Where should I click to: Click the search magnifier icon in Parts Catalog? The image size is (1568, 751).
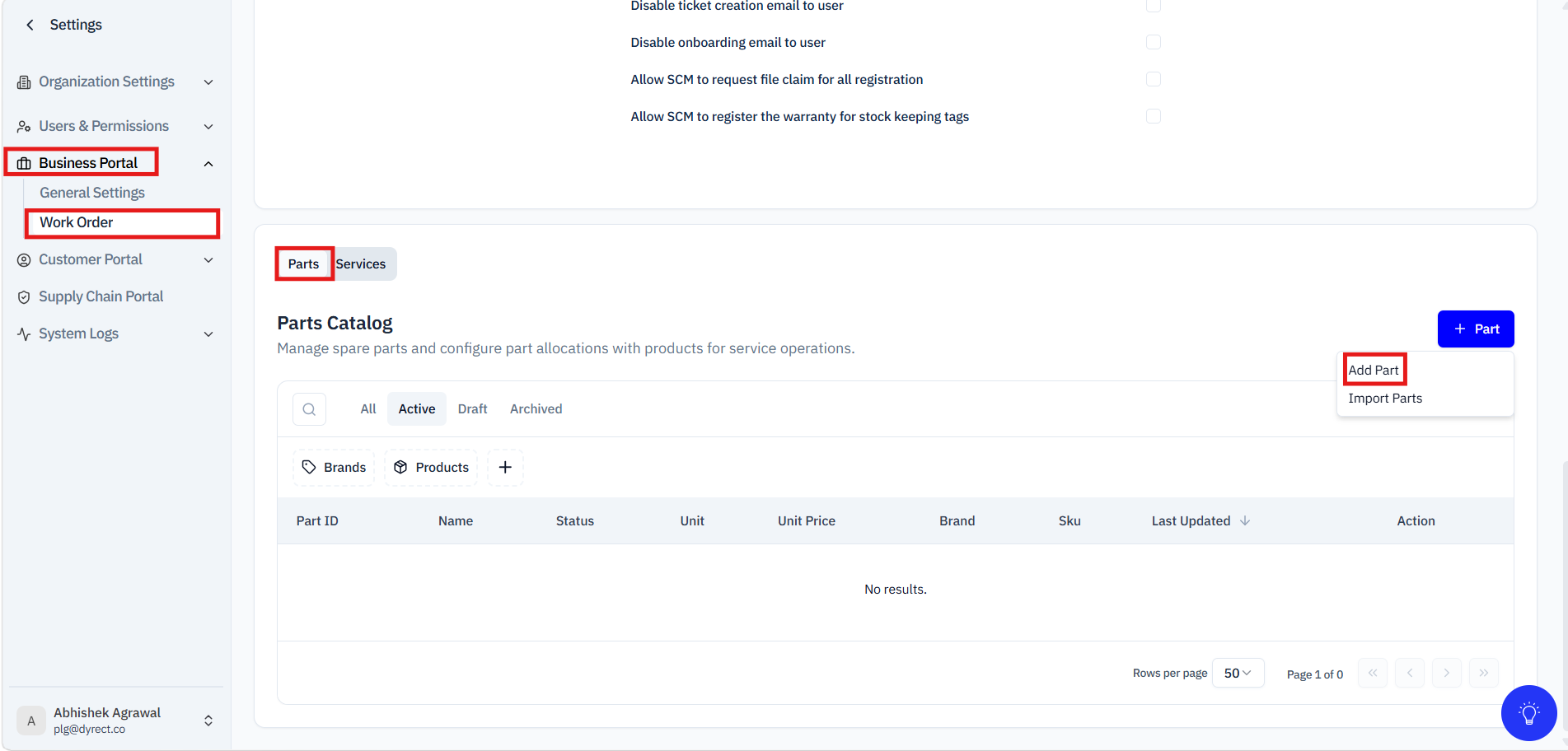point(309,409)
